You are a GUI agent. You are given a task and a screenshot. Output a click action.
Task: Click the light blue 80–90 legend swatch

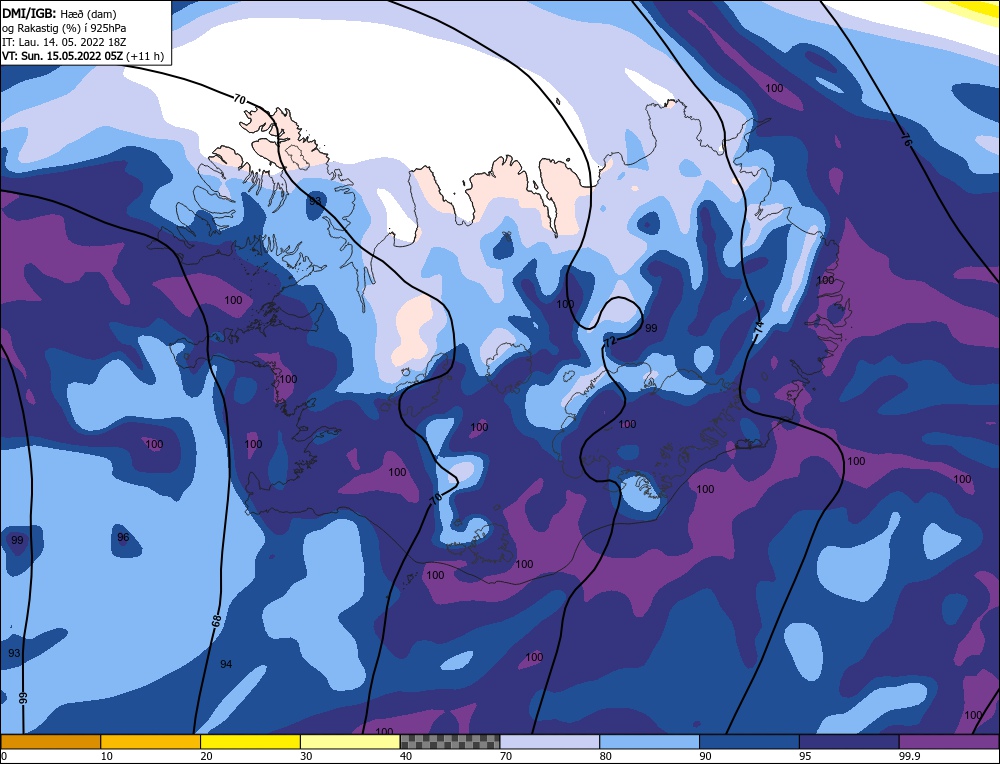(x=649, y=741)
